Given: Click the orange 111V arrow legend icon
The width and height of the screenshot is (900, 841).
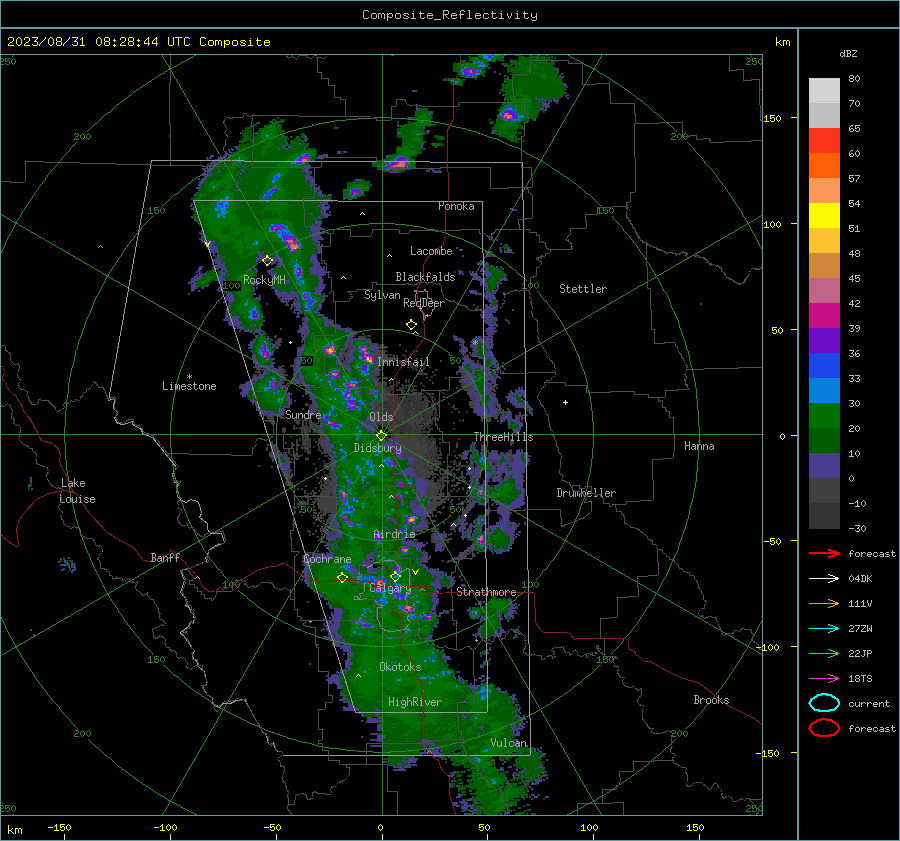Looking at the screenshot, I should tap(824, 603).
